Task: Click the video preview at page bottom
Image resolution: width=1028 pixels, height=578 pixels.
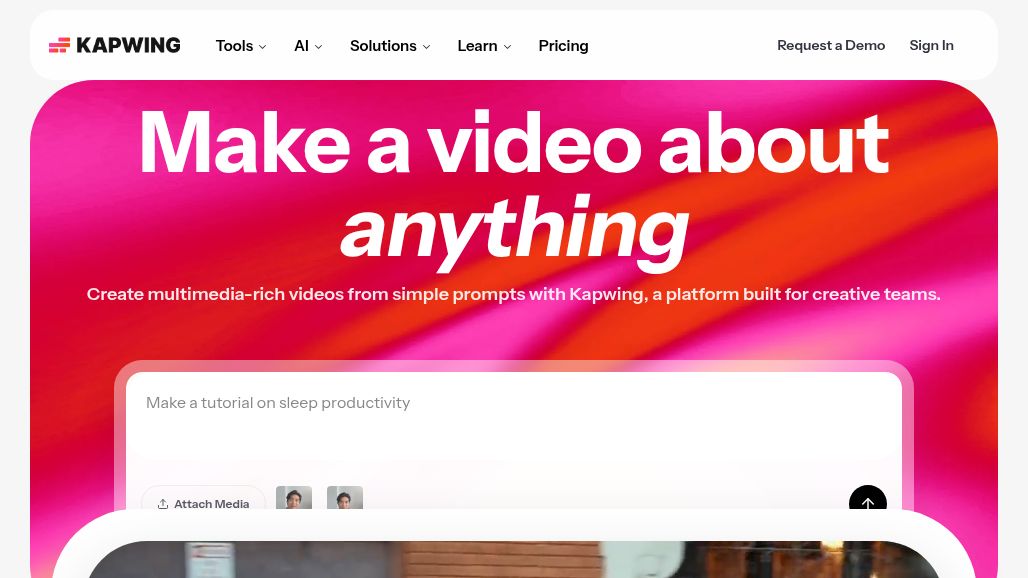Action: click(x=514, y=559)
